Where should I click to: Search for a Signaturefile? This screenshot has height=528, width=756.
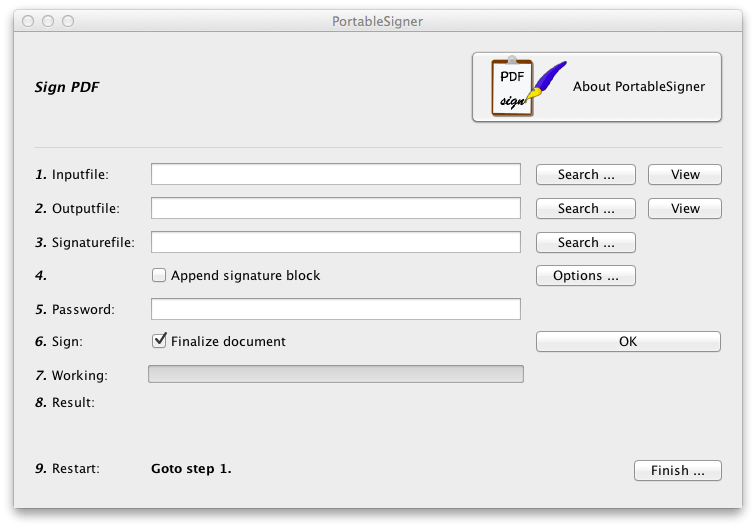coord(586,243)
